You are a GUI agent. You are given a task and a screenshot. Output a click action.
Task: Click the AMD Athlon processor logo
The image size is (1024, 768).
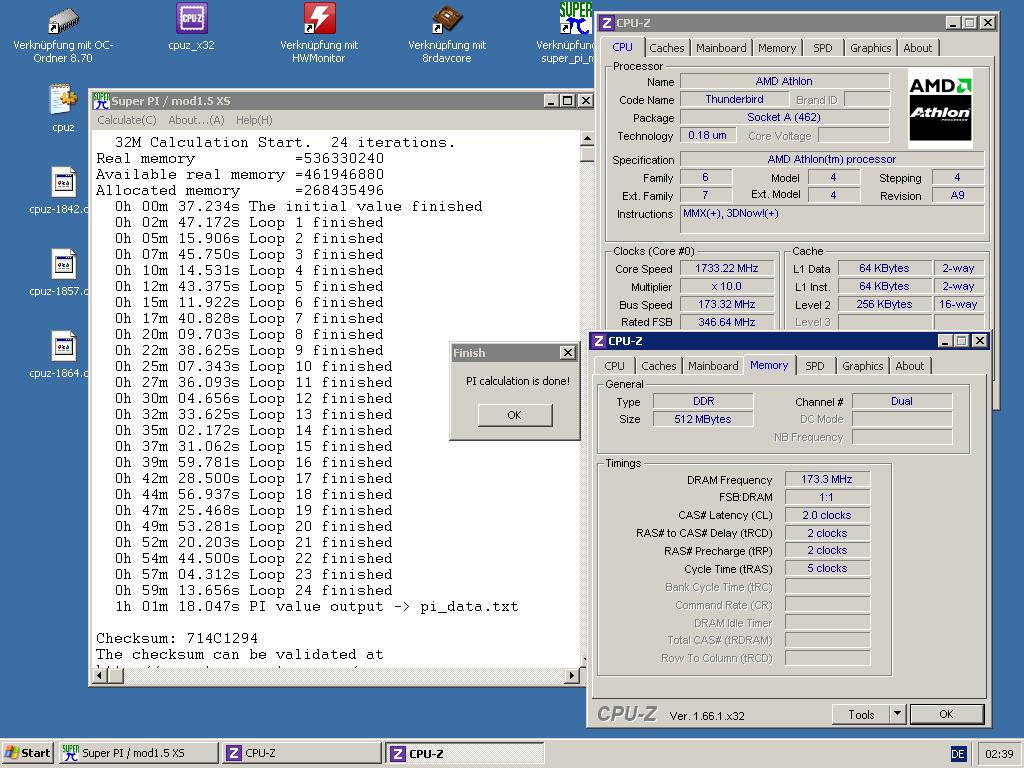940,108
